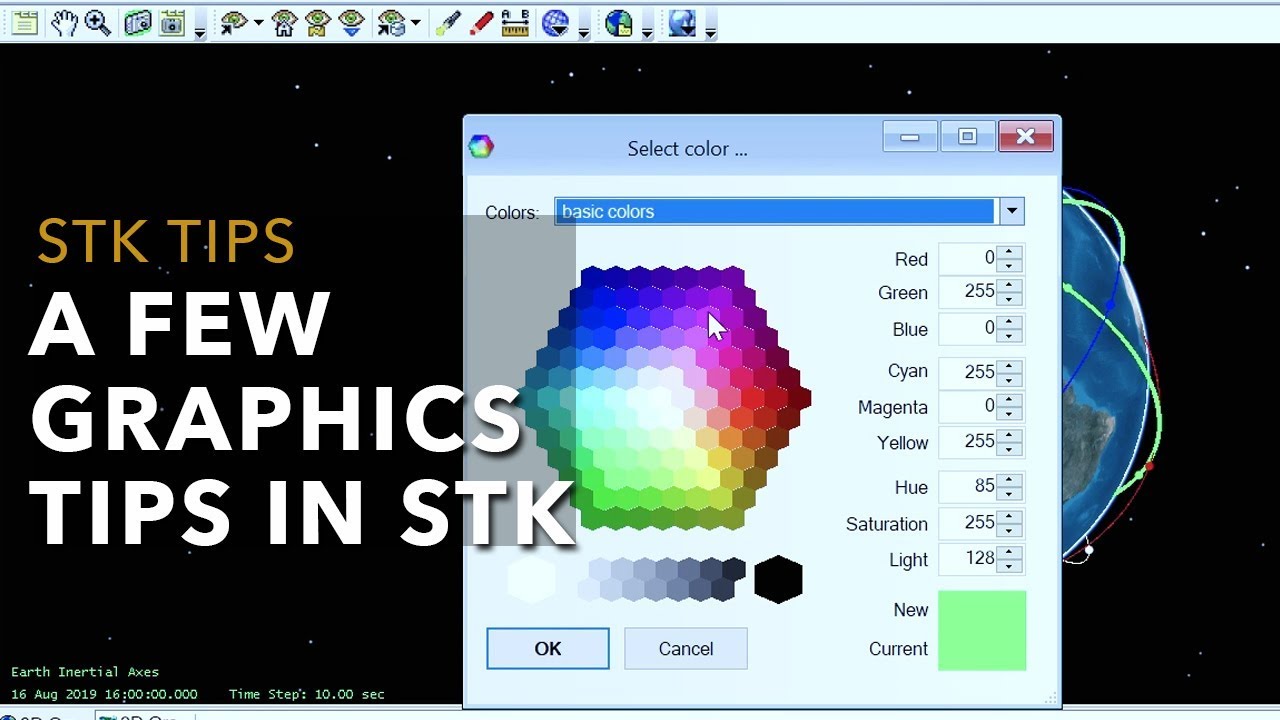
Task: Minimize the Select color dialog
Action: [909, 136]
